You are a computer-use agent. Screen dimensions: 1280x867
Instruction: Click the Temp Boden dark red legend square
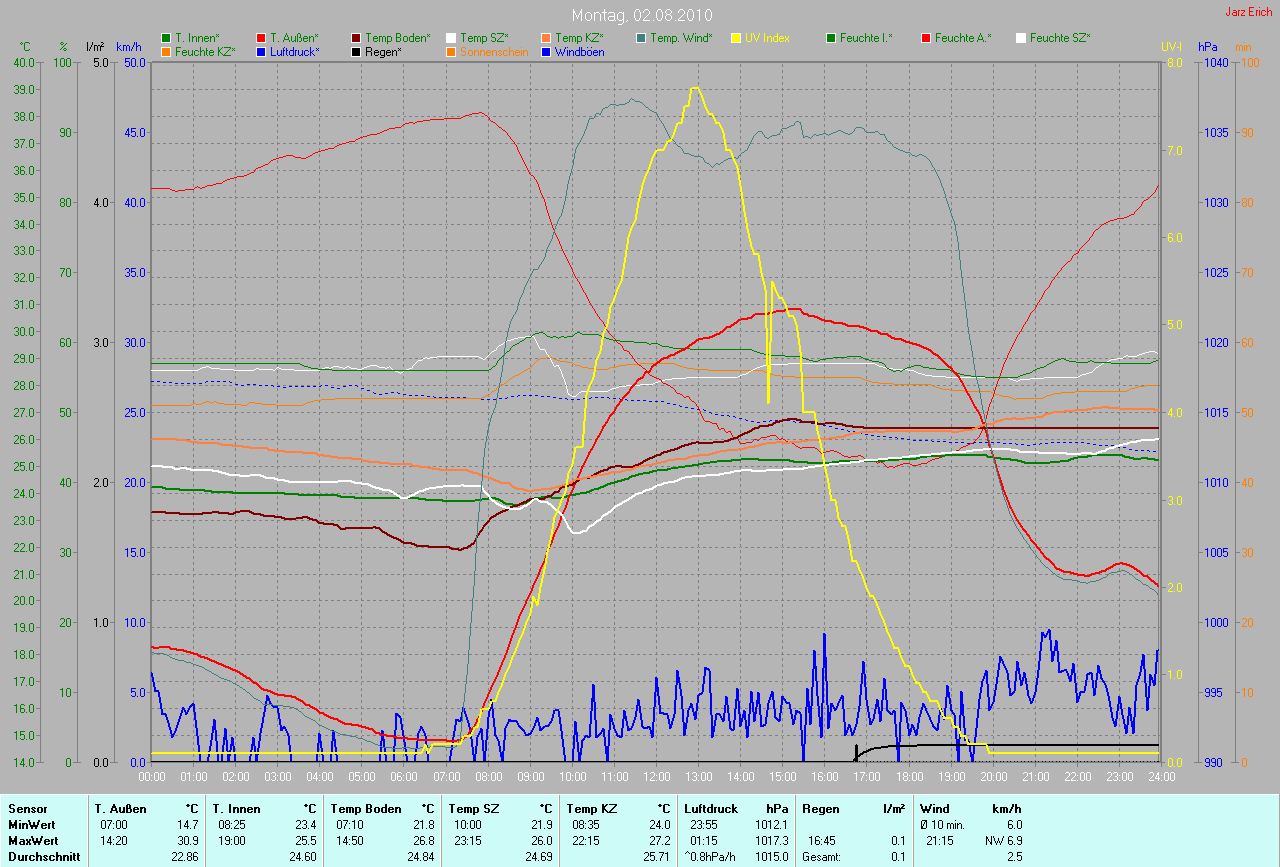[x=356, y=38]
